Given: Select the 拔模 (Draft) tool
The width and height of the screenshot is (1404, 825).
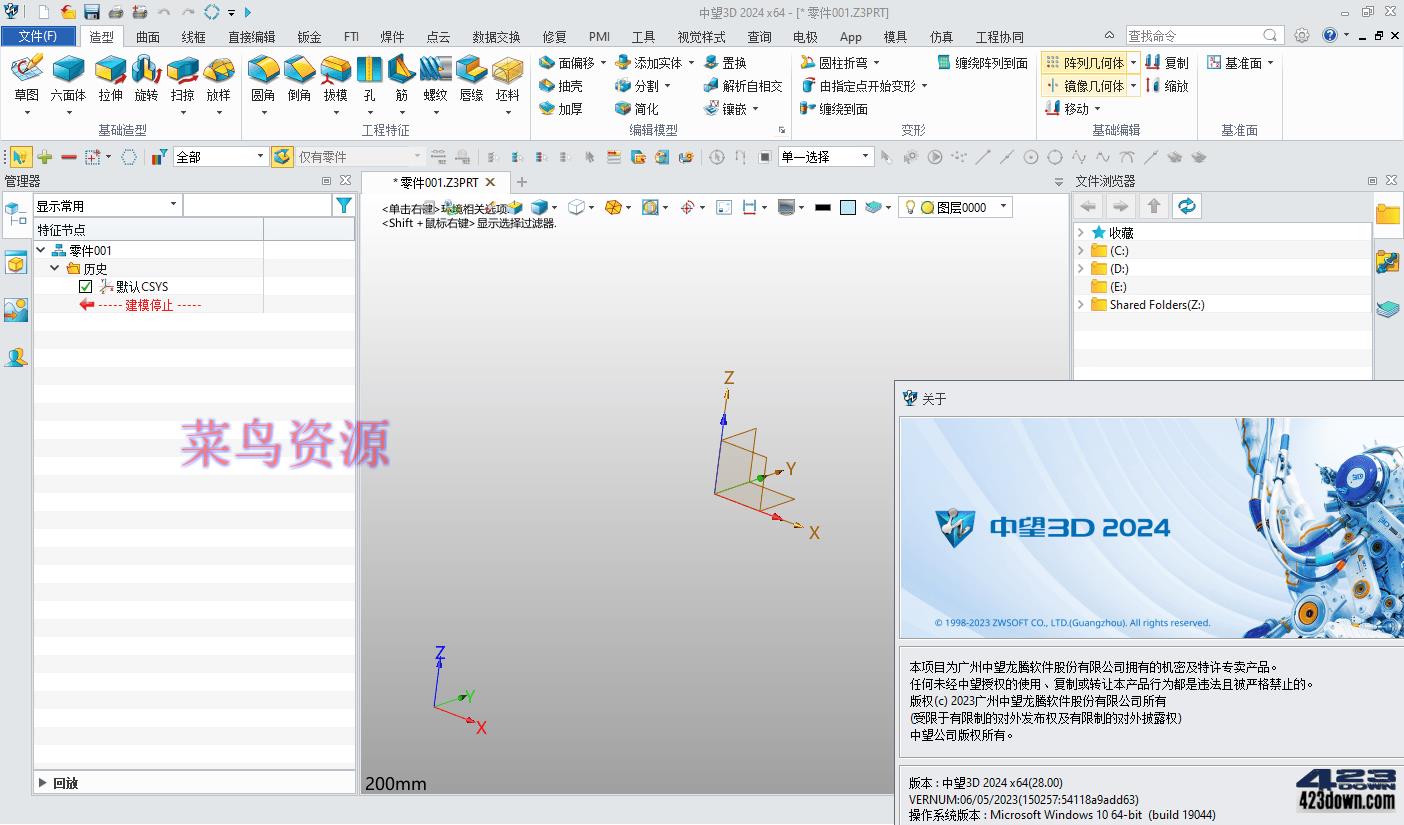Looking at the screenshot, I should tap(334, 80).
